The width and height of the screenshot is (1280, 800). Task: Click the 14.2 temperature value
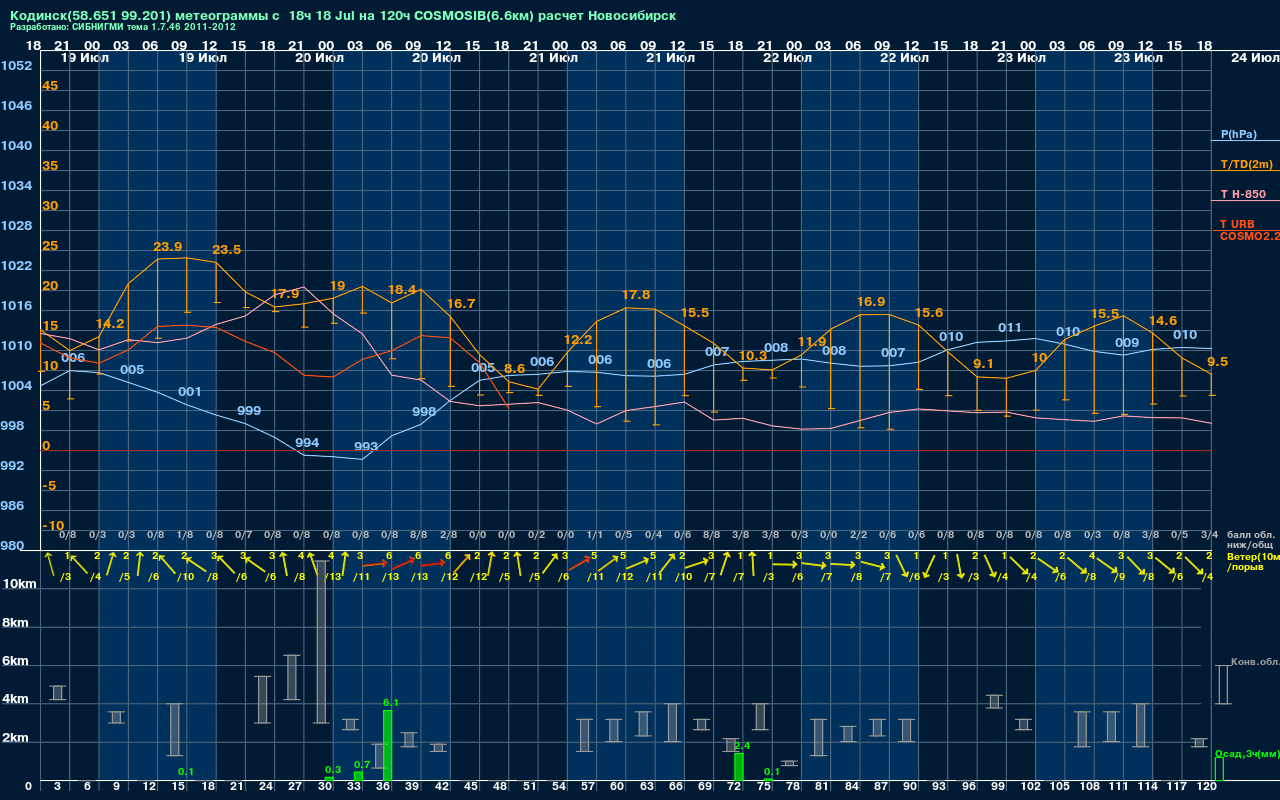[x=110, y=324]
